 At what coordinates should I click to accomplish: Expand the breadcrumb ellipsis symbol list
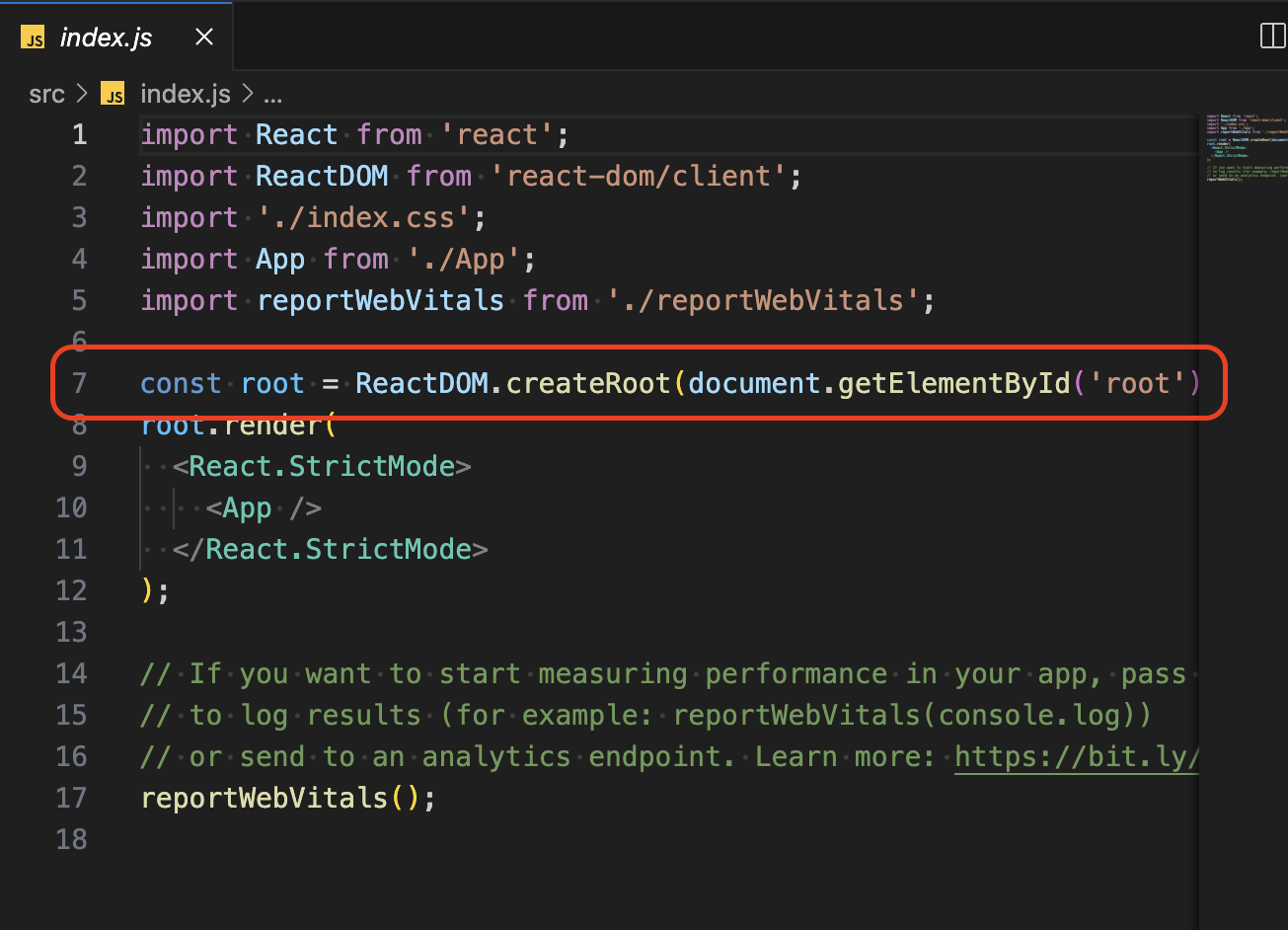tap(273, 96)
